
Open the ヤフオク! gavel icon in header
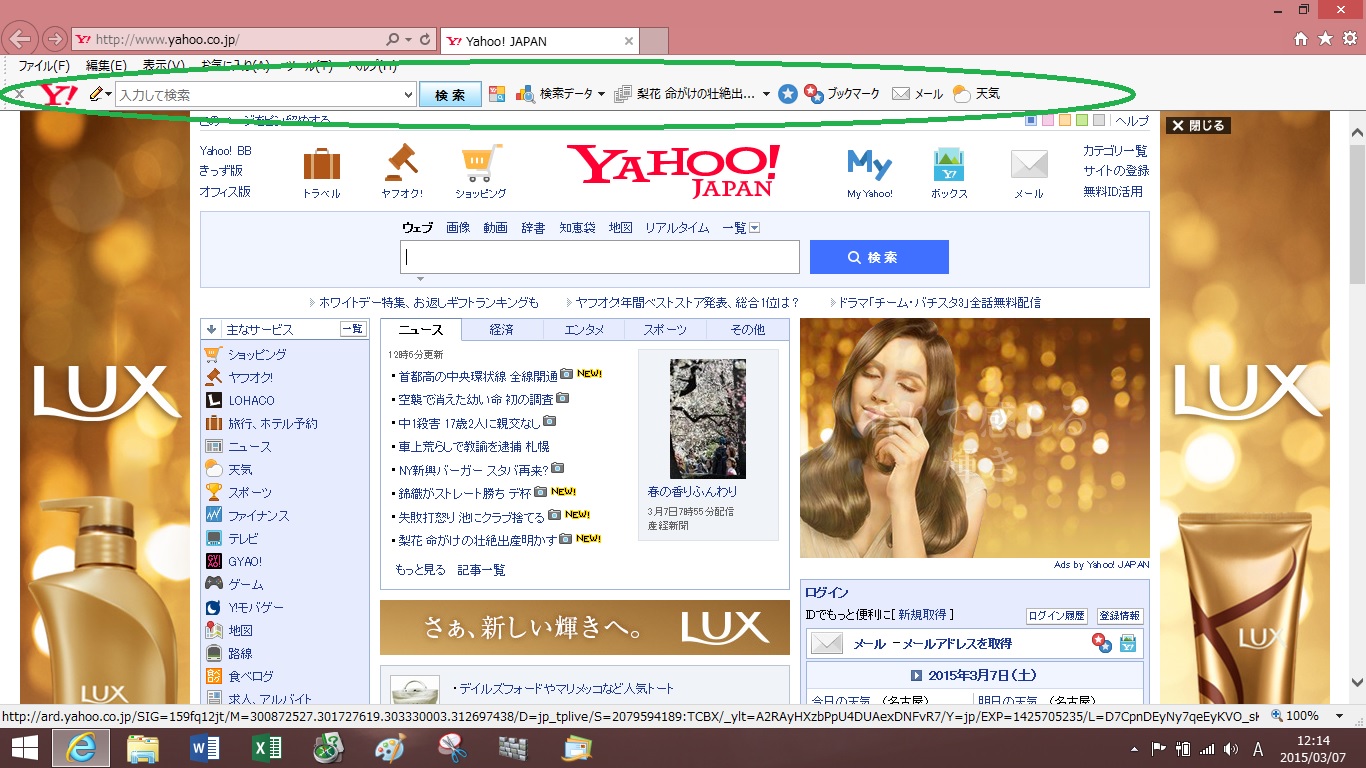pos(401,162)
